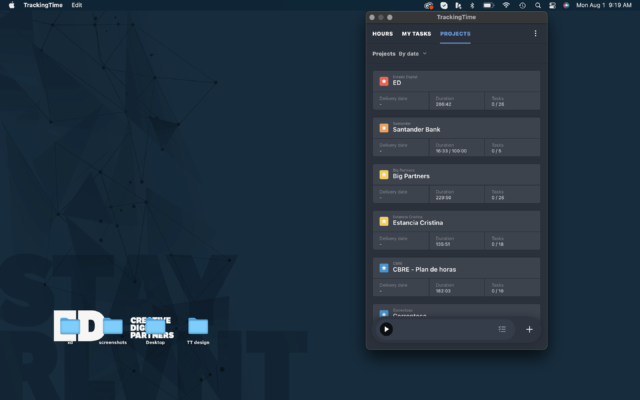Click the yellow Estancia Cristina star icon
The width and height of the screenshot is (640, 400).
click(384, 221)
